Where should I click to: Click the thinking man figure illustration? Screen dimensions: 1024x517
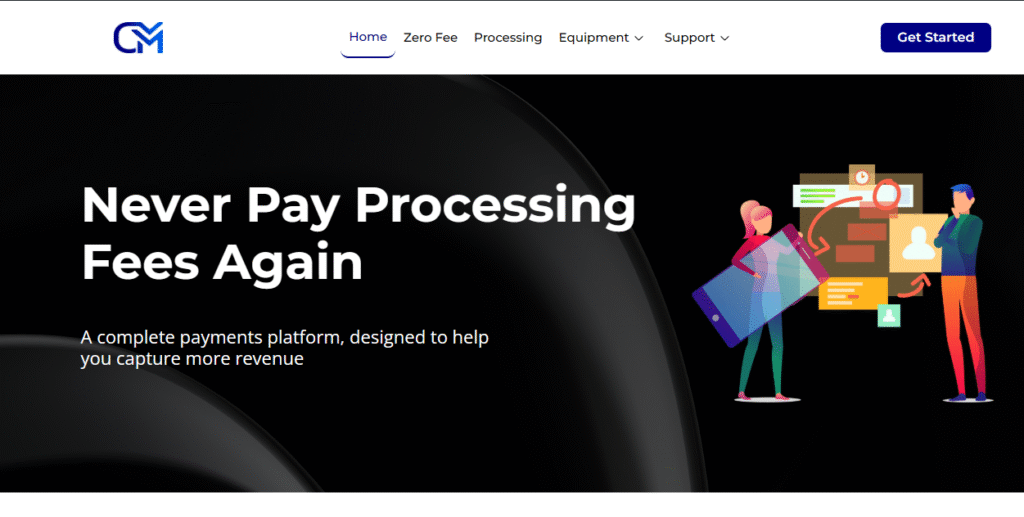[x=961, y=292]
